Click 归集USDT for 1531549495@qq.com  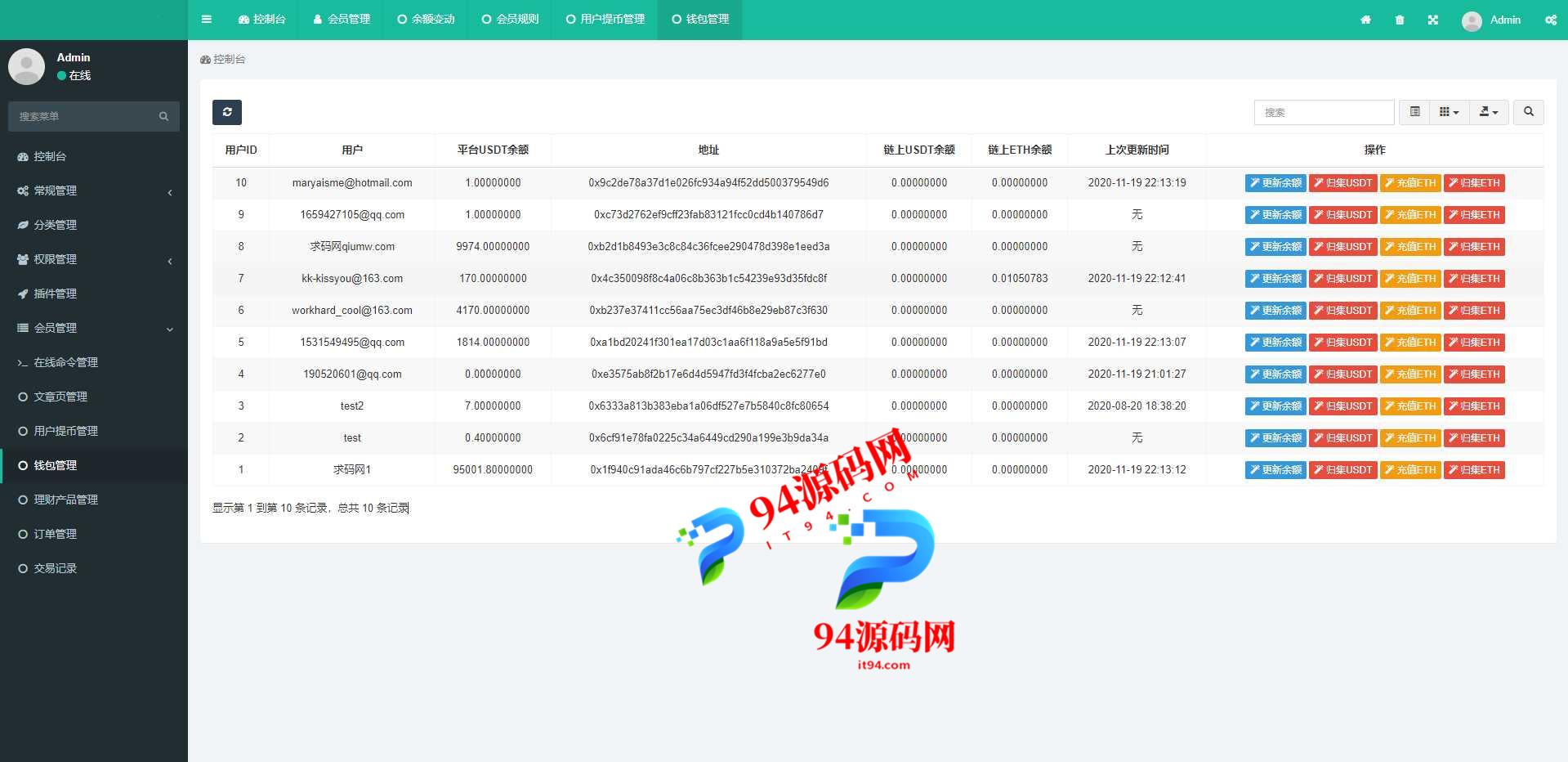point(1343,343)
